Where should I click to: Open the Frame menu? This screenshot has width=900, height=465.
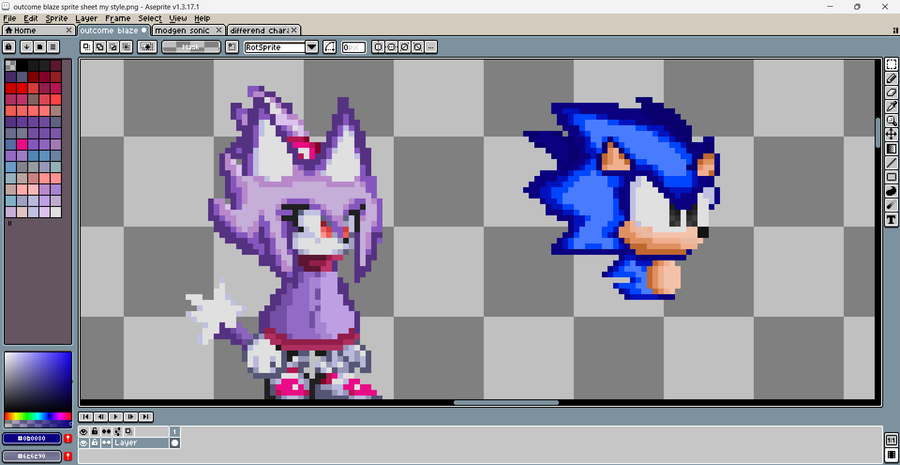tap(118, 18)
